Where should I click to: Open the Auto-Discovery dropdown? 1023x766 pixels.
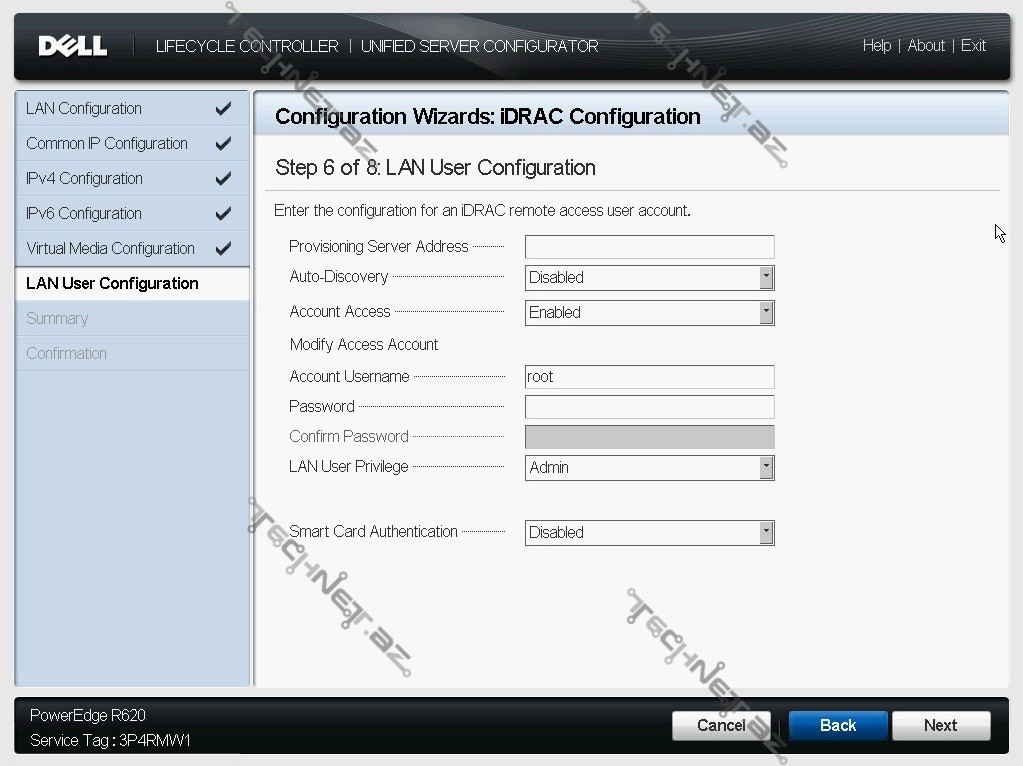(649, 278)
